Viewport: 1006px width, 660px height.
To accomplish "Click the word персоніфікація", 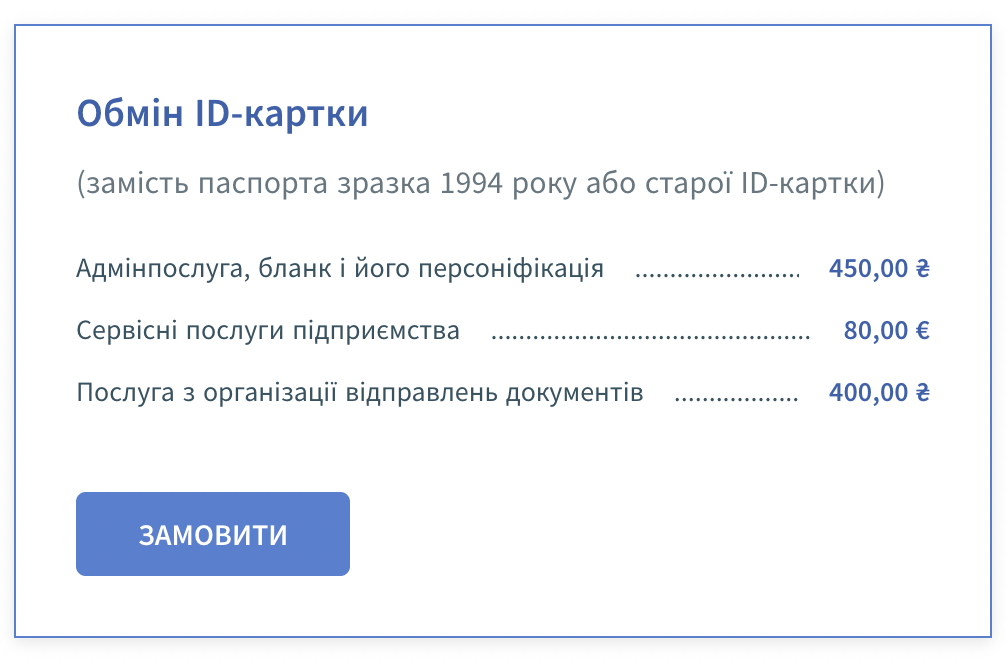I will pyautogui.click(x=511, y=268).
